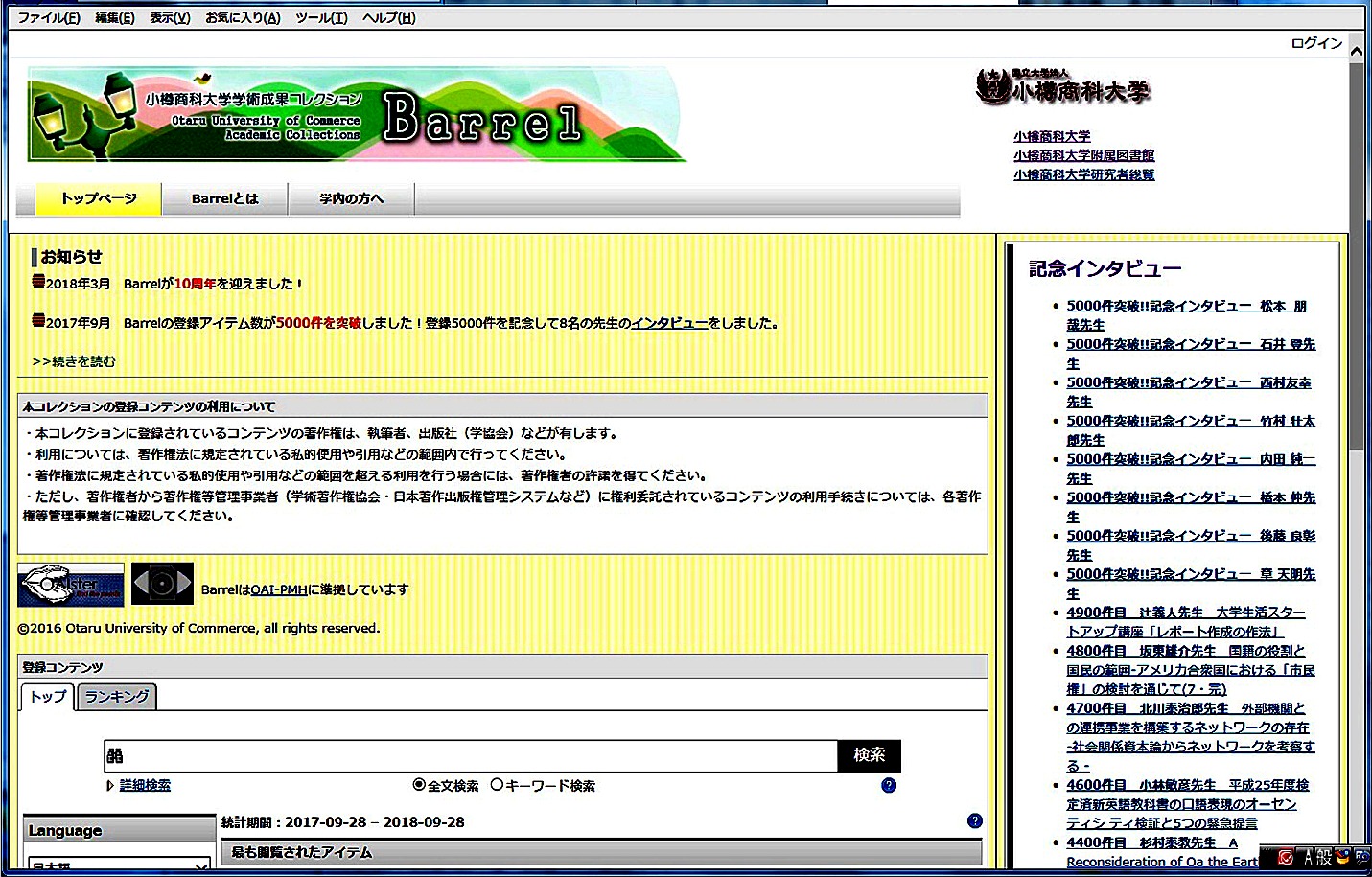The width and height of the screenshot is (1372, 877).
Task: Click the binoculars icon in search box
Action: (x=115, y=755)
